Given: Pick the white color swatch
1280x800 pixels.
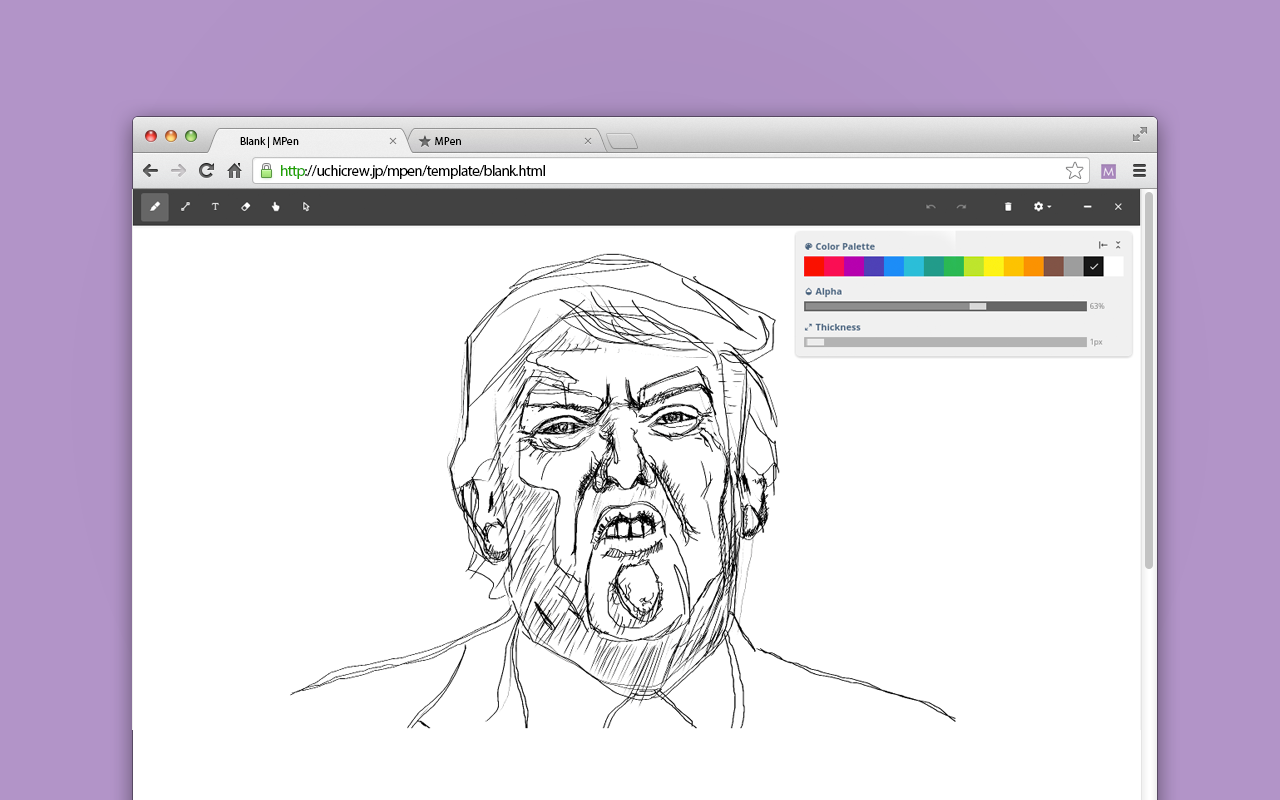Looking at the screenshot, I should [1114, 266].
